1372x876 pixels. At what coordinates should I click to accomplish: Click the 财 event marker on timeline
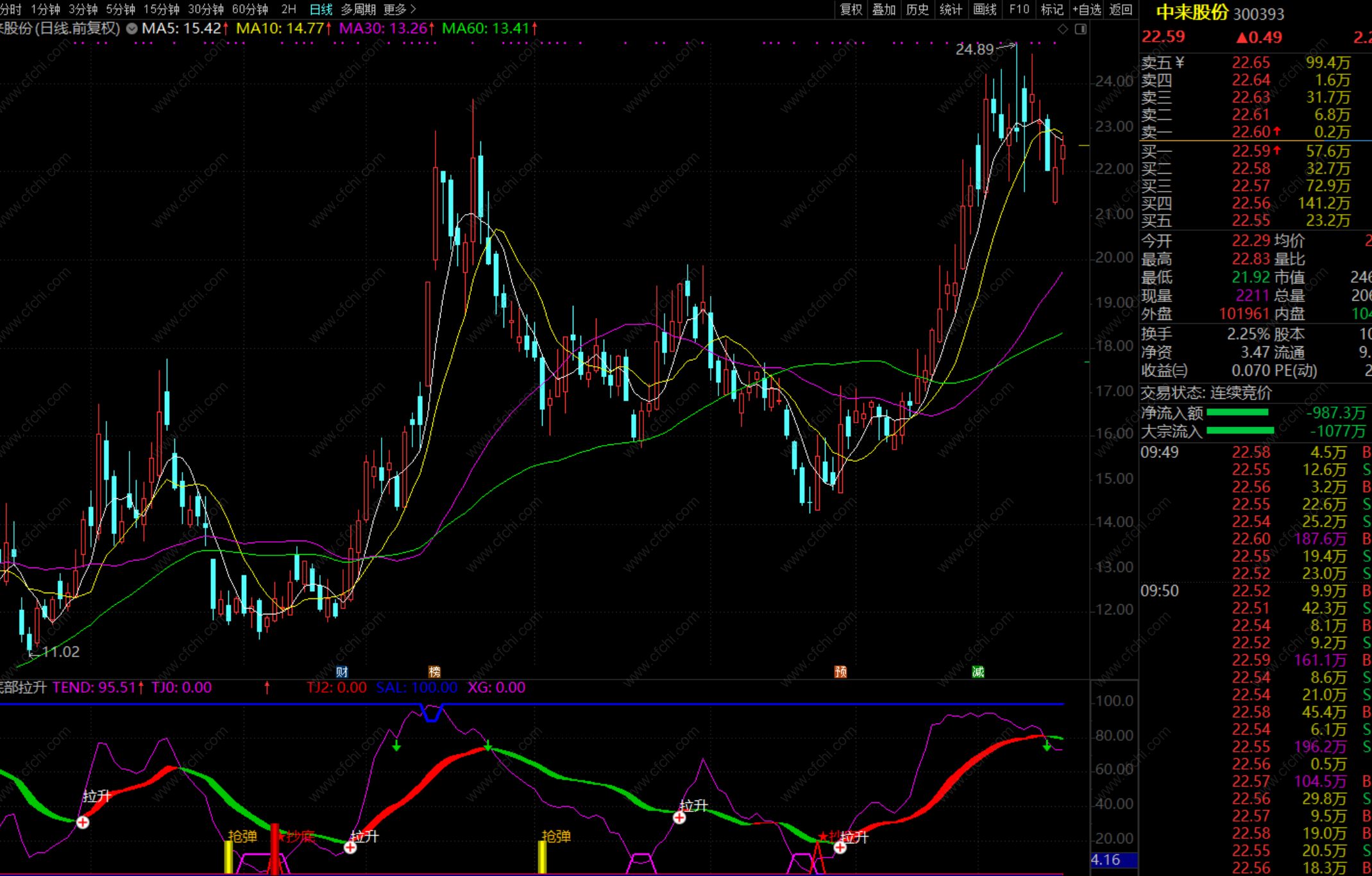coord(342,671)
